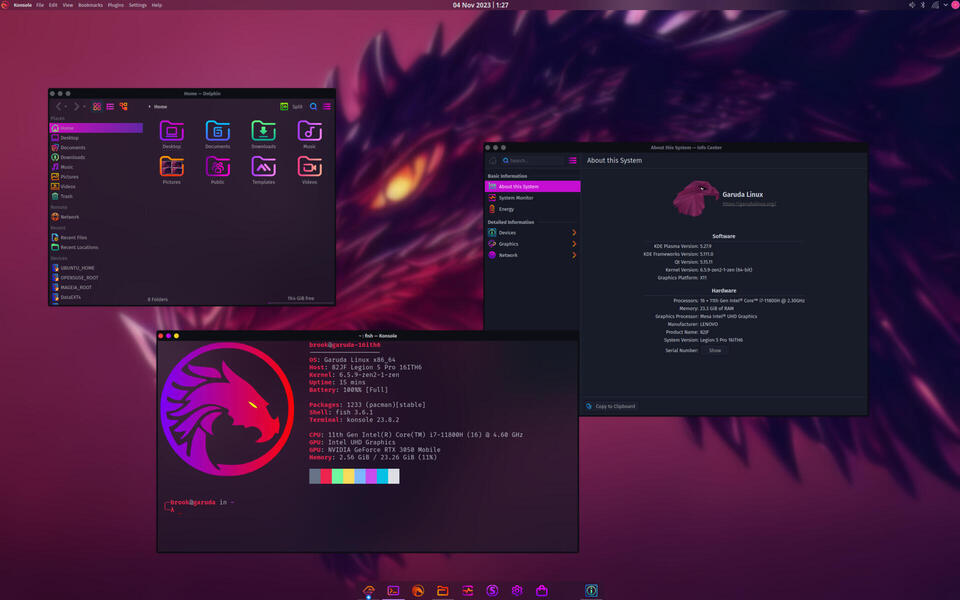Open Konsole Help menu

click(157, 5)
